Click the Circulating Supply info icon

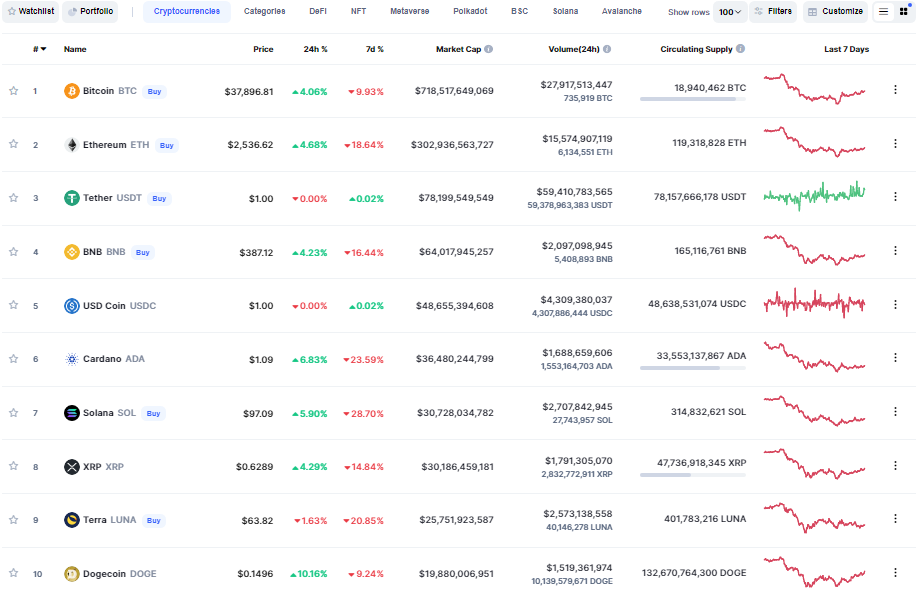740,49
